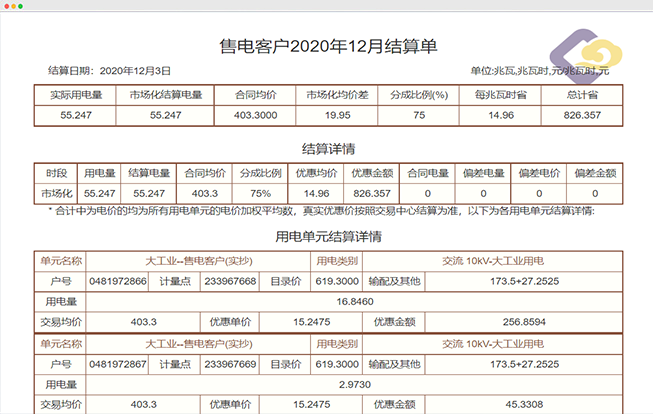The height and width of the screenshot is (414, 653).
Task: Click the yellow window minimize dot
Action: coord(16,6)
